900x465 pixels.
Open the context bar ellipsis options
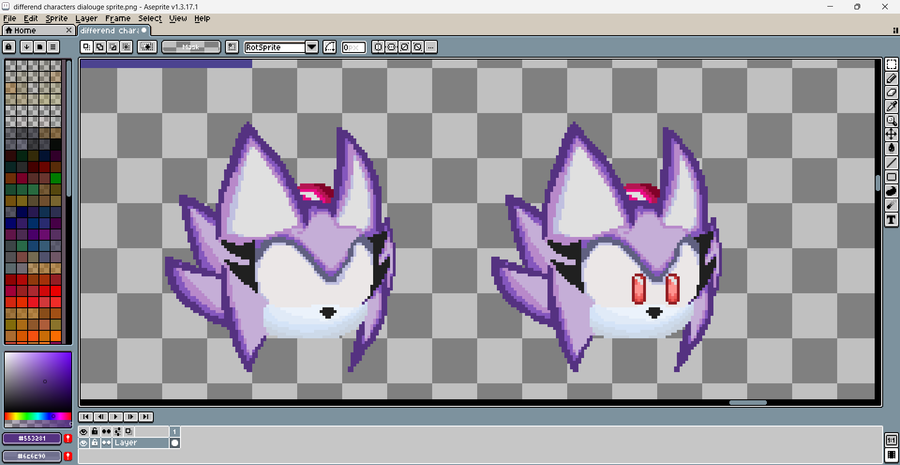click(431, 47)
